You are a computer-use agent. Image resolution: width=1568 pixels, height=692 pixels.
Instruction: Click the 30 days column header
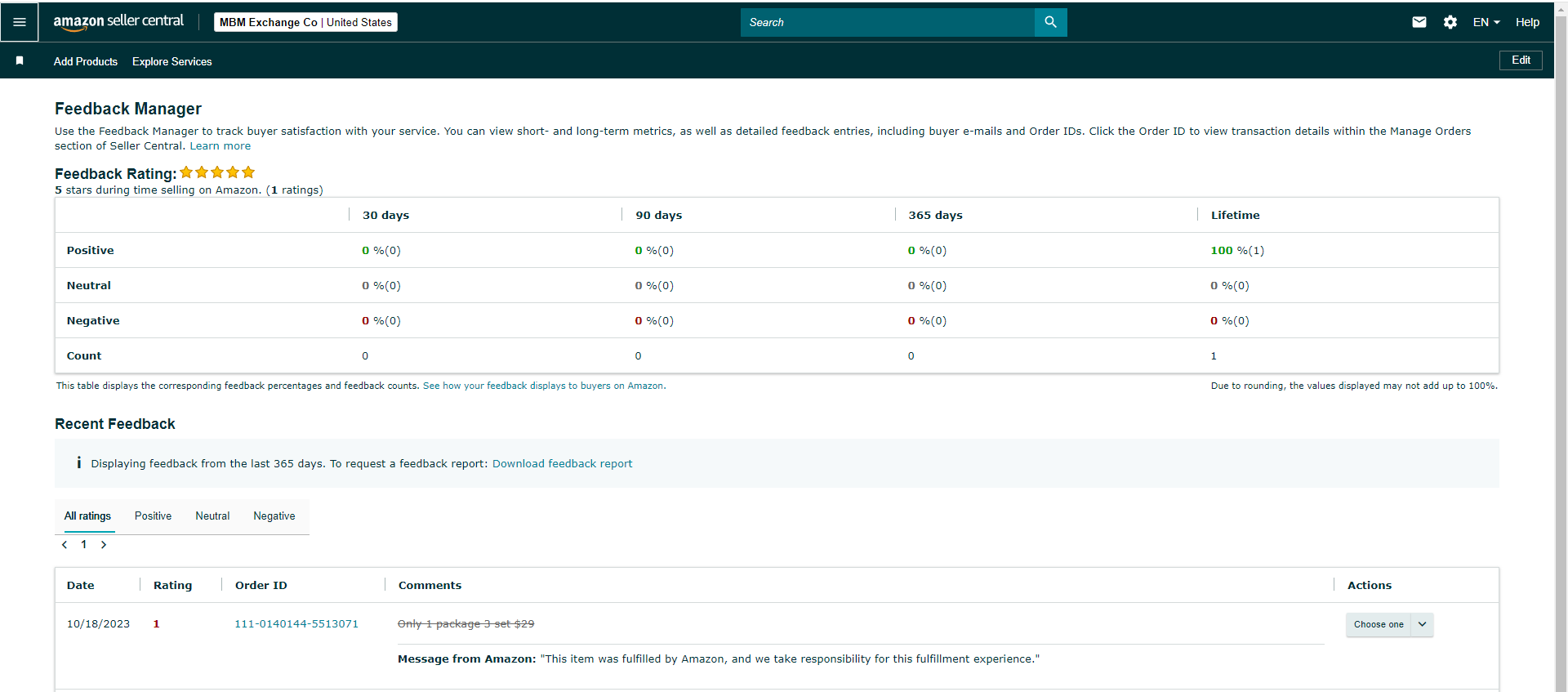385,215
